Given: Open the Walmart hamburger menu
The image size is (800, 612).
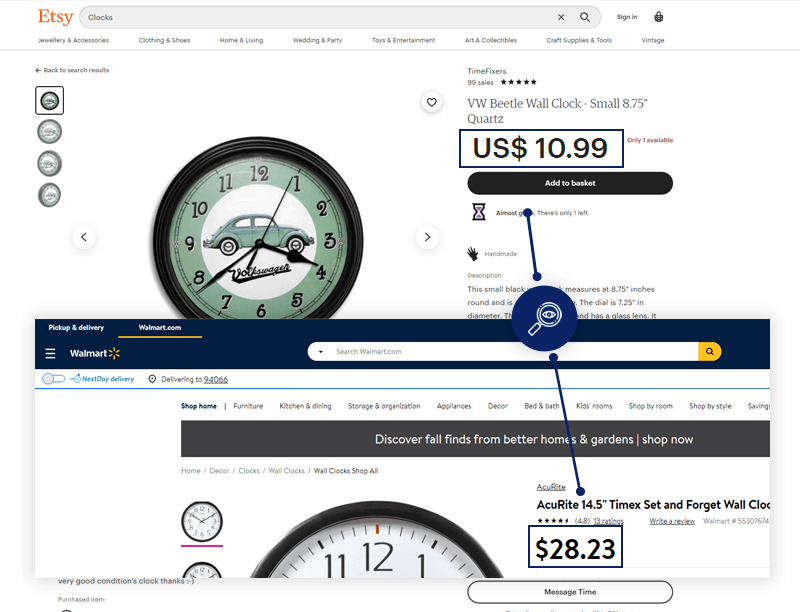Looking at the screenshot, I should 50,353.
